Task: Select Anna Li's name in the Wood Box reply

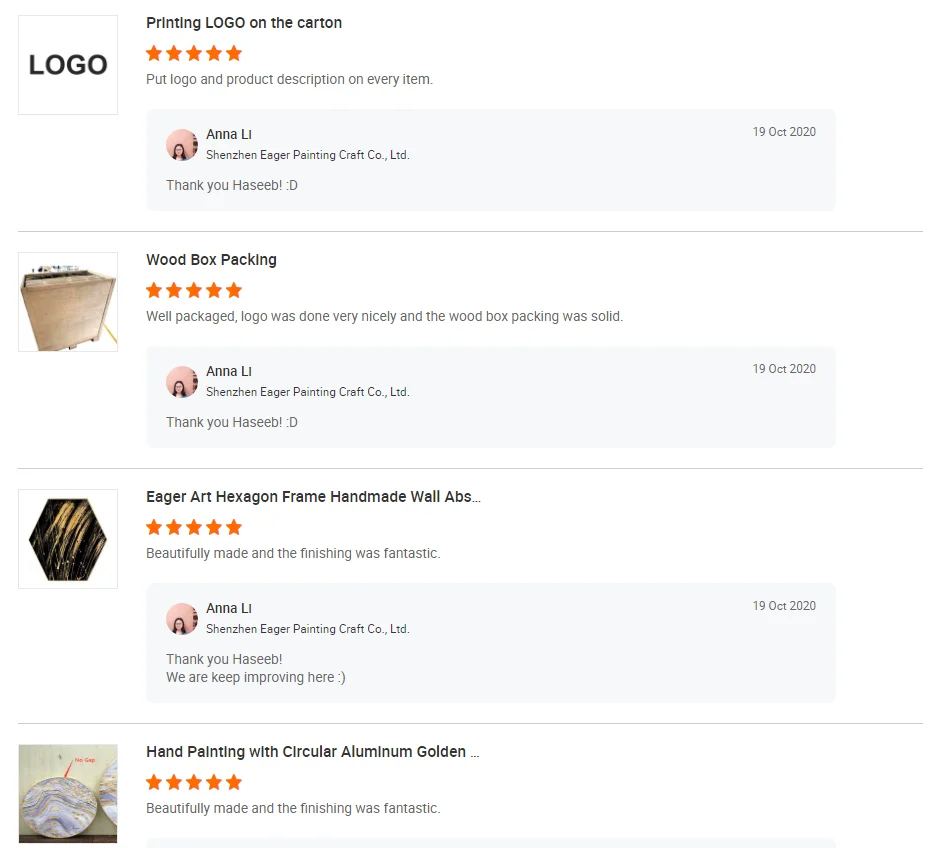Action: [229, 371]
